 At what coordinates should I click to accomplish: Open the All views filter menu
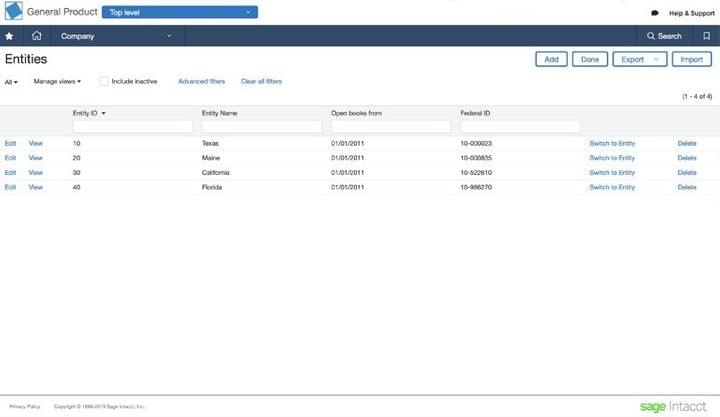pyautogui.click(x=11, y=81)
